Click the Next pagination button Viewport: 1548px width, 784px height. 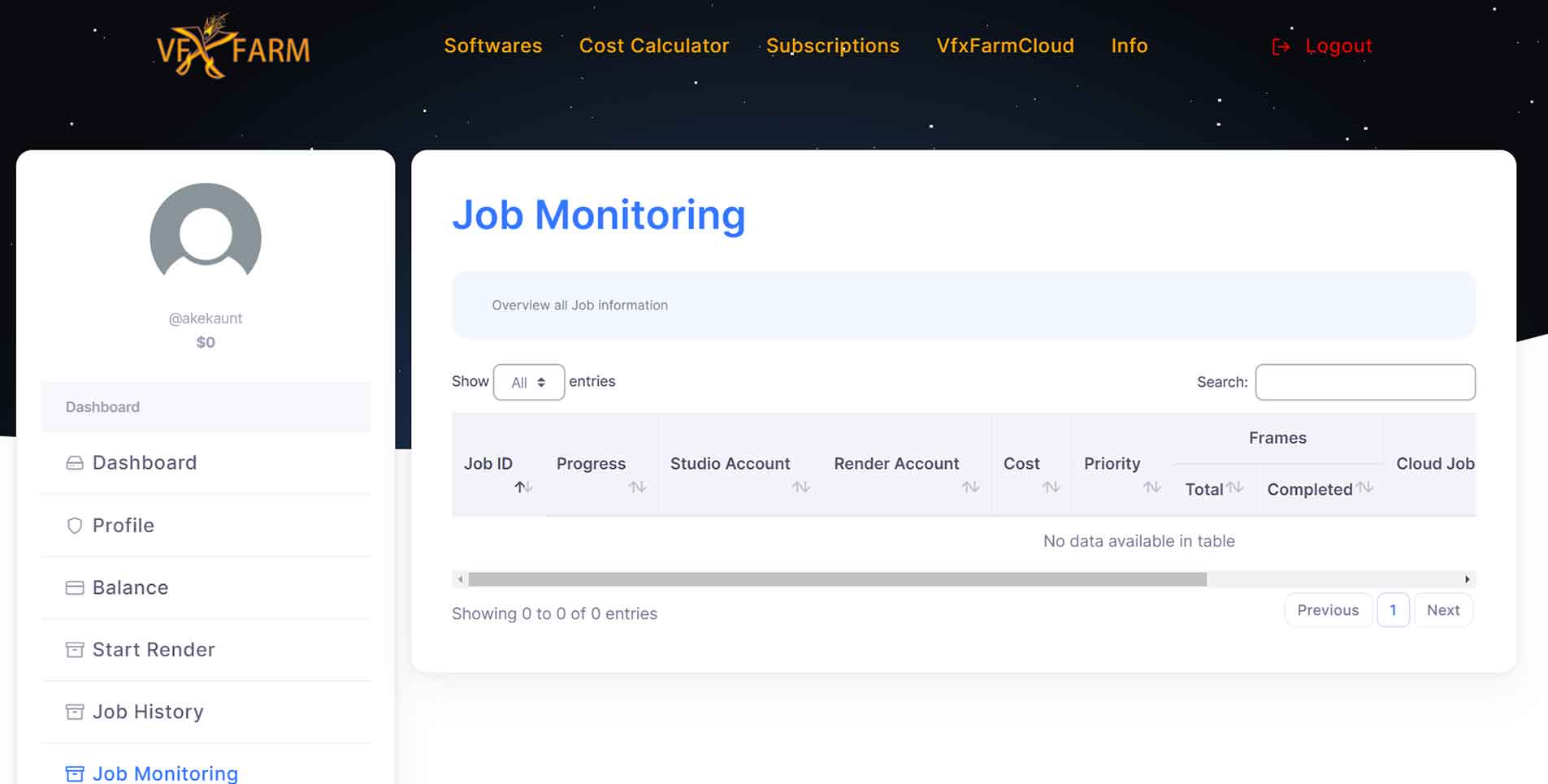pyautogui.click(x=1442, y=610)
